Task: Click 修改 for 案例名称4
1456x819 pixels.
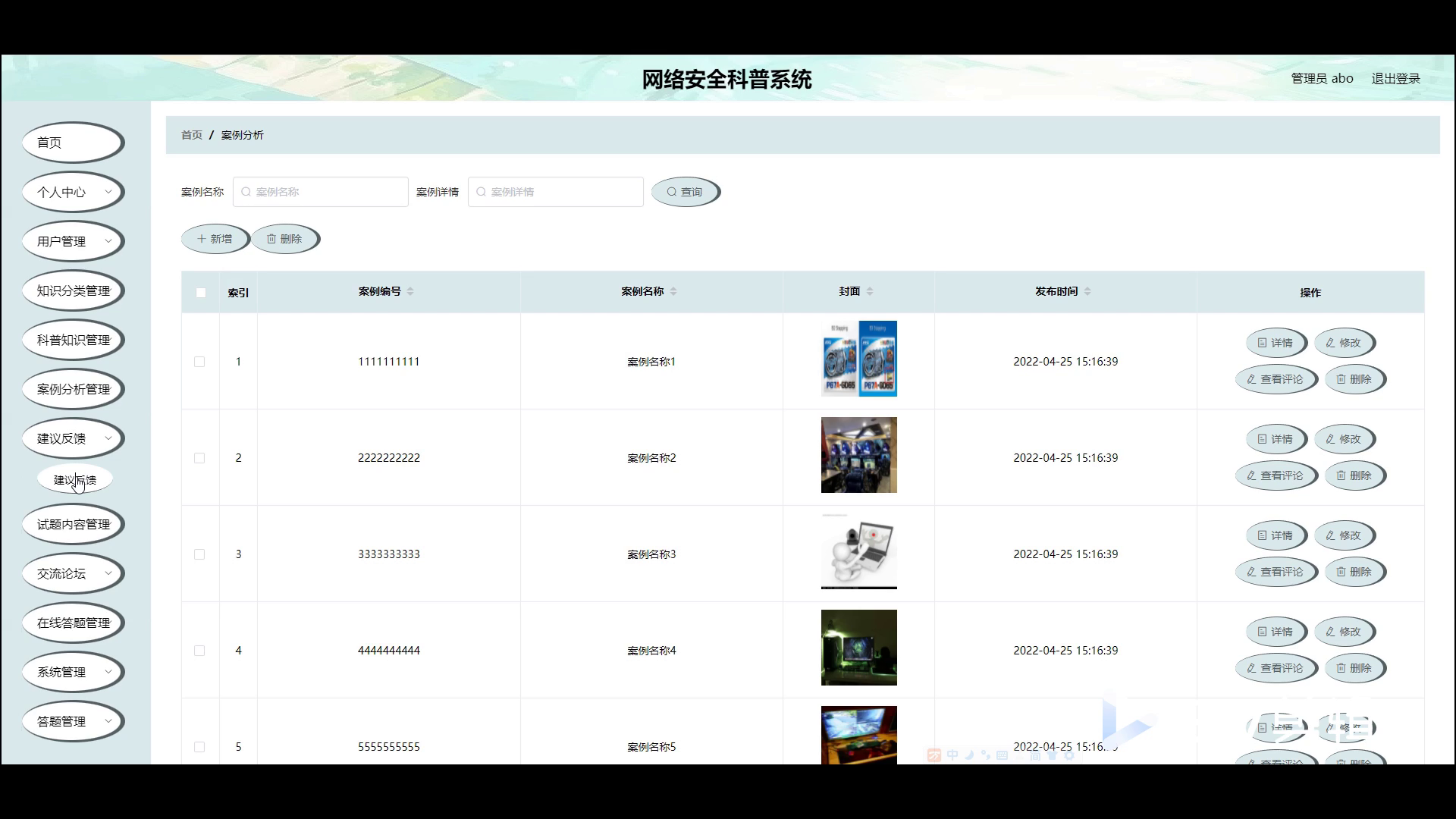Action: pyautogui.click(x=1344, y=632)
